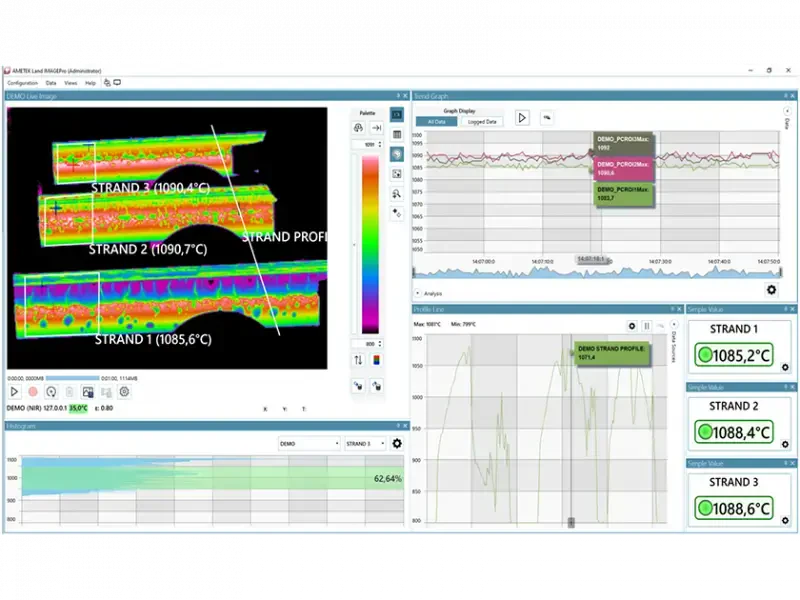Click the save snapshot image icon
This screenshot has width=800, height=600.
click(x=88, y=392)
